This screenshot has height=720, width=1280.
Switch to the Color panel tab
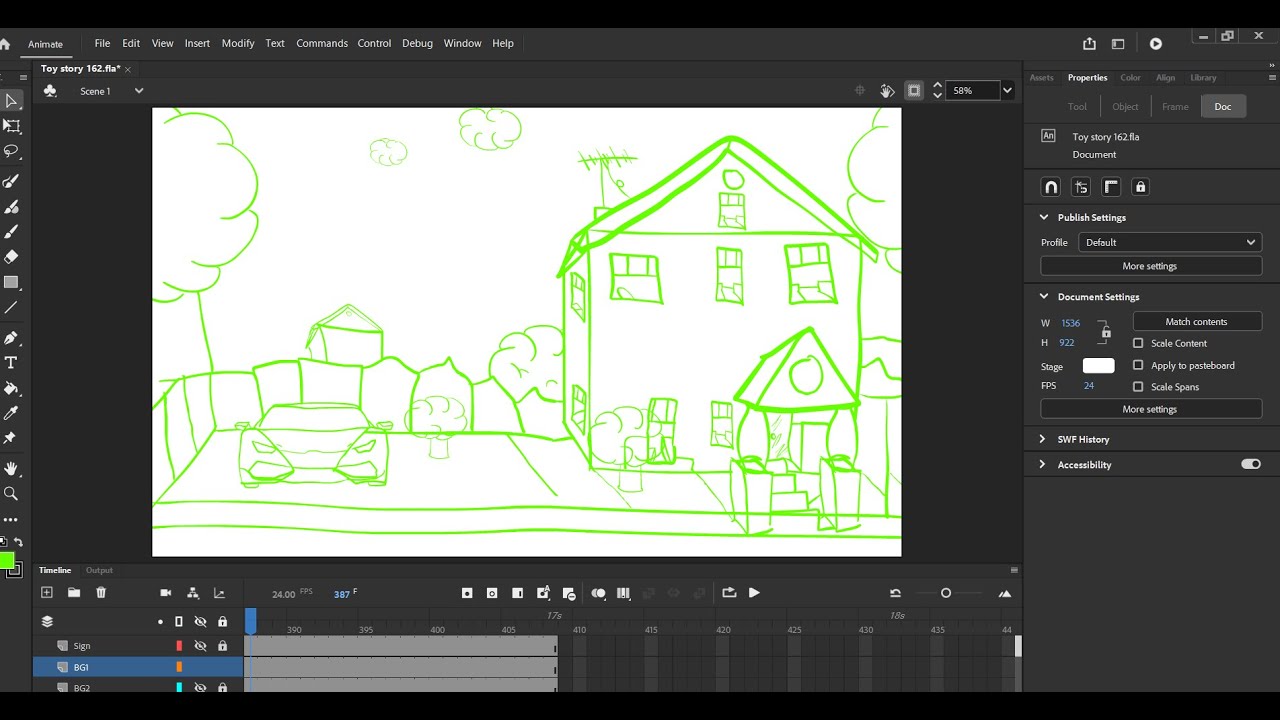(1130, 78)
